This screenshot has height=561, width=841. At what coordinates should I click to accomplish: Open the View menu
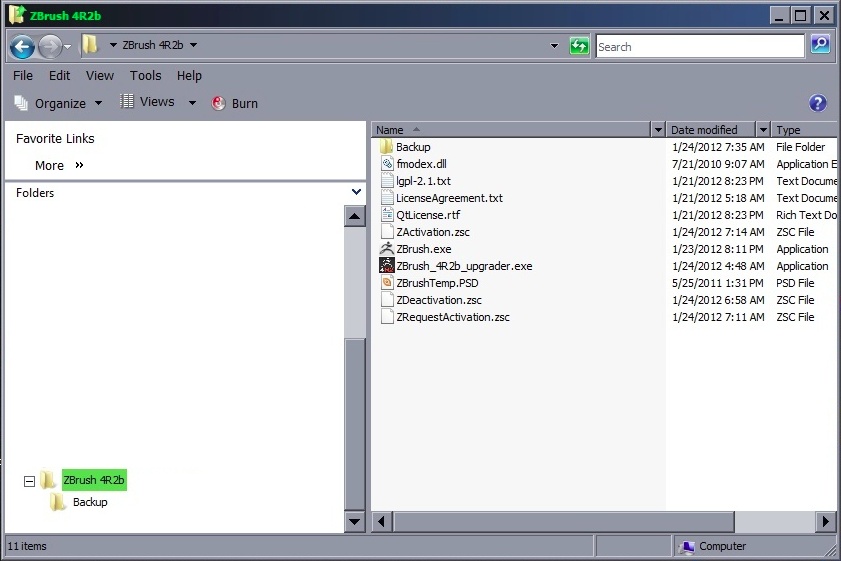point(100,76)
